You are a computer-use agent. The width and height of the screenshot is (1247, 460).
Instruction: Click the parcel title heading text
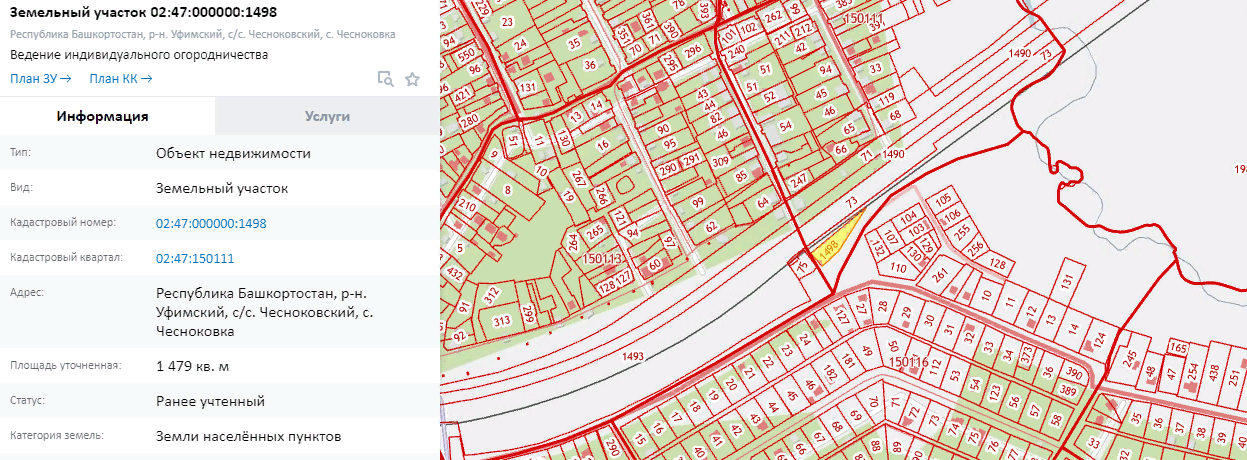tap(144, 12)
